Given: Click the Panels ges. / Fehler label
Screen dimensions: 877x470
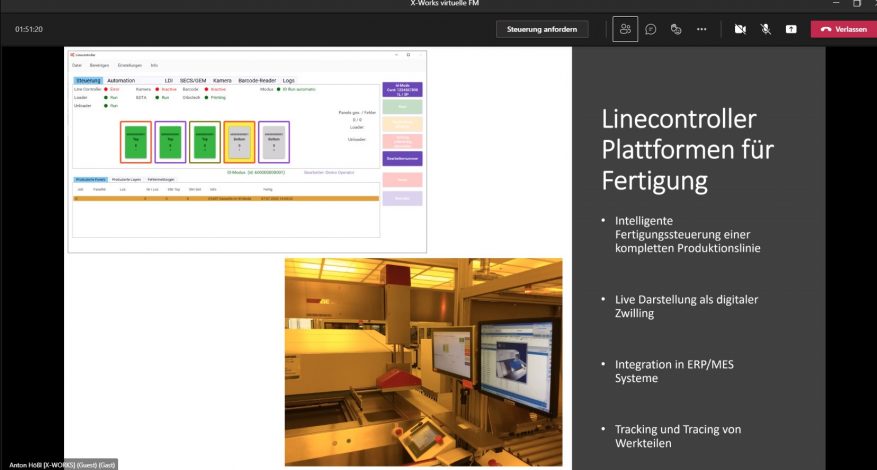Looking at the screenshot, I should pos(357,112).
